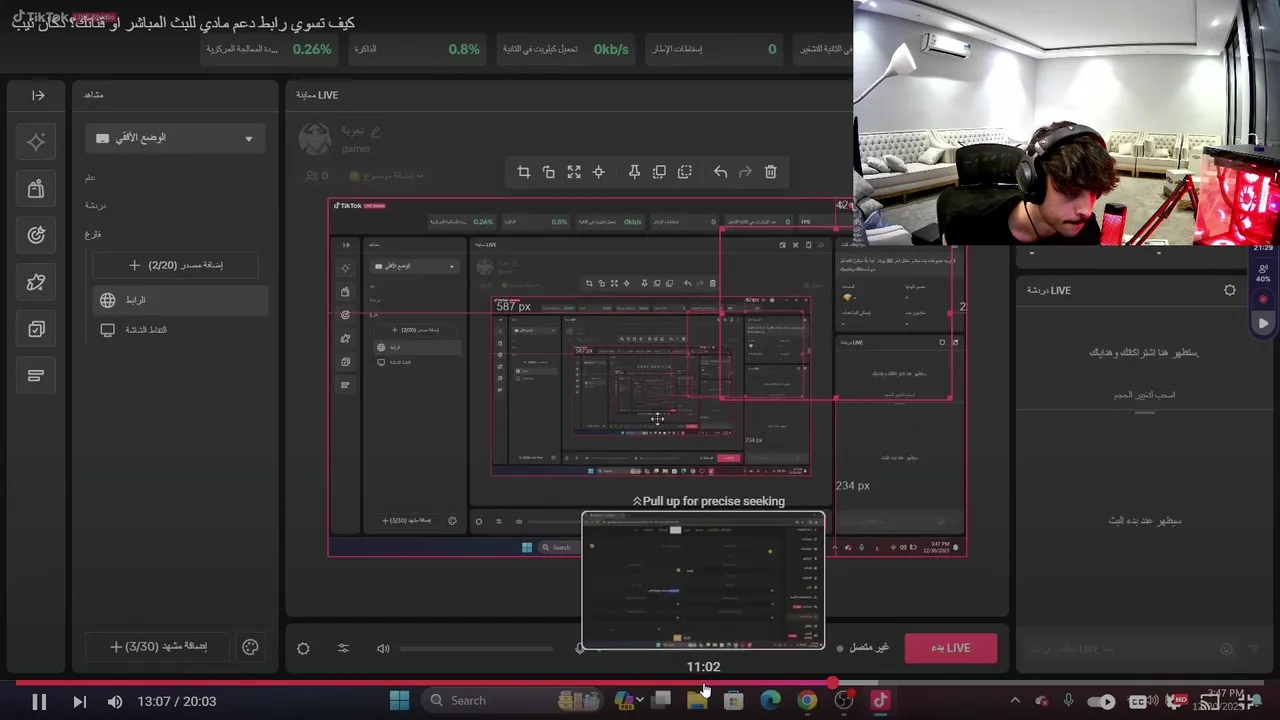Open the emoji picker in chat box
This screenshot has height=720, width=1280.
(1227, 649)
